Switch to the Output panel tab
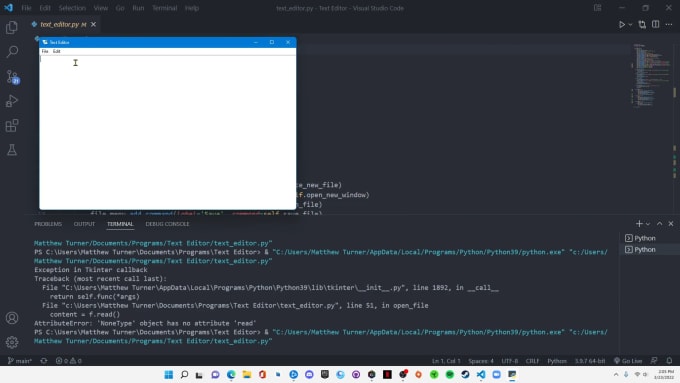Viewport: 680px width, 383px height. pyautogui.click(x=84, y=224)
